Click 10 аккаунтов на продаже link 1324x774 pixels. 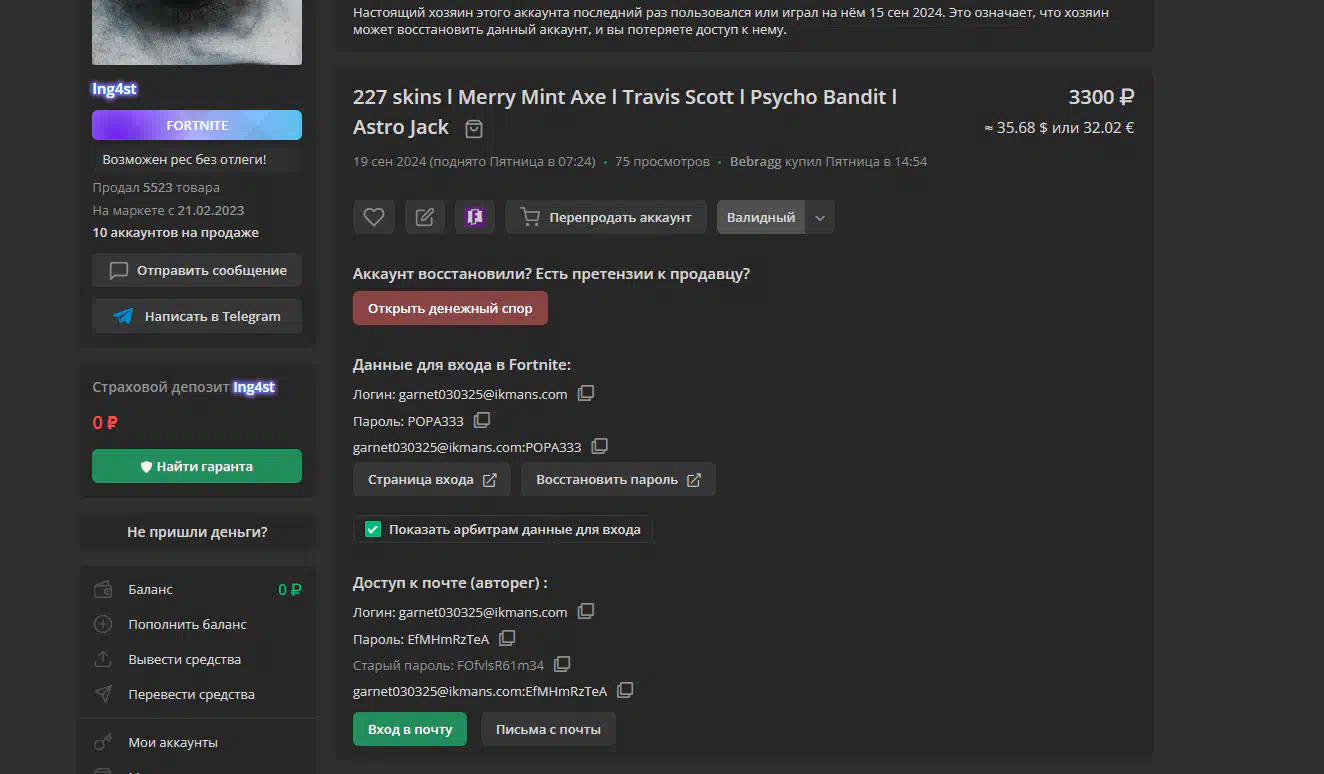point(176,232)
